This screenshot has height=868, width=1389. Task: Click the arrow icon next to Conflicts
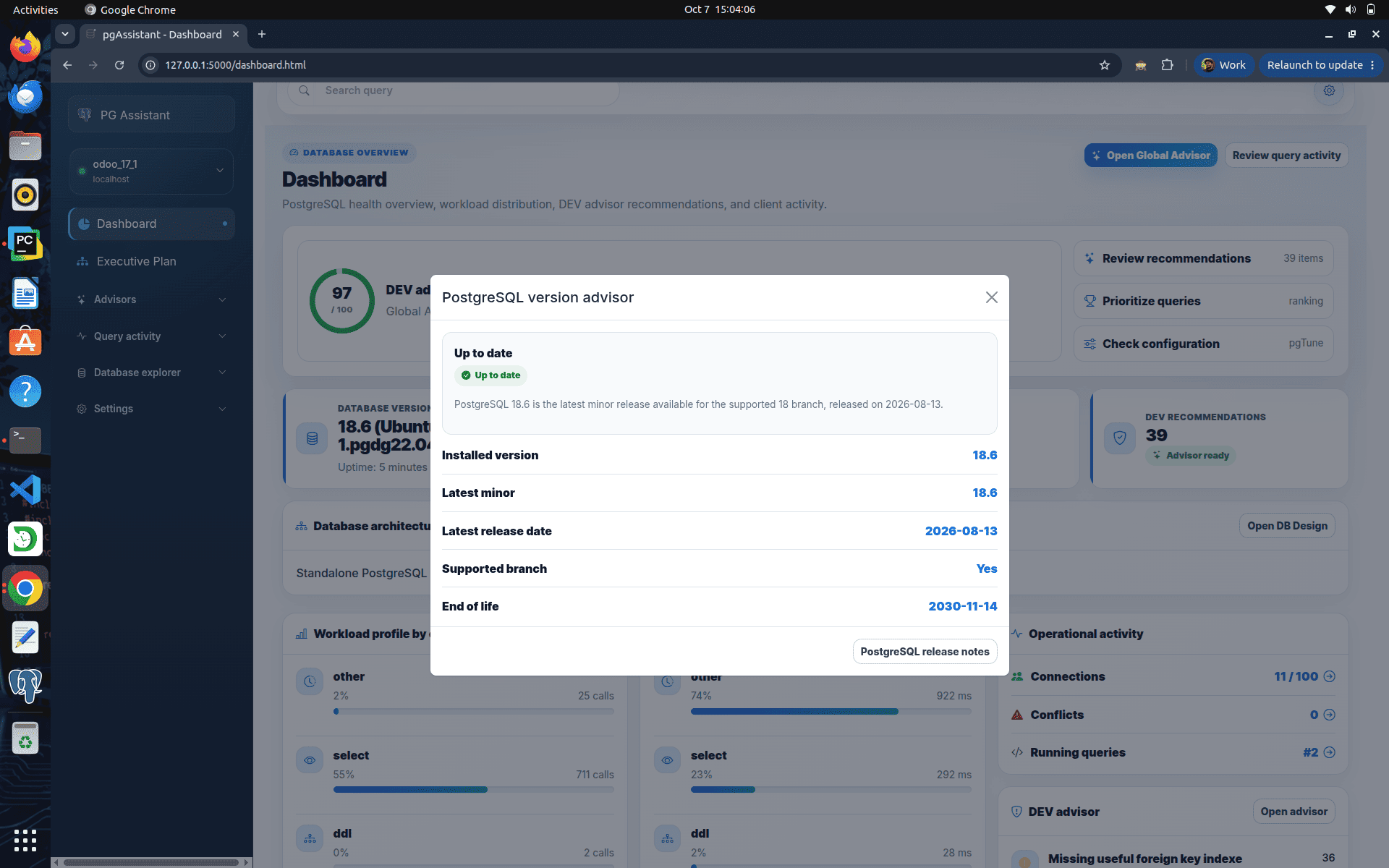coord(1329,715)
